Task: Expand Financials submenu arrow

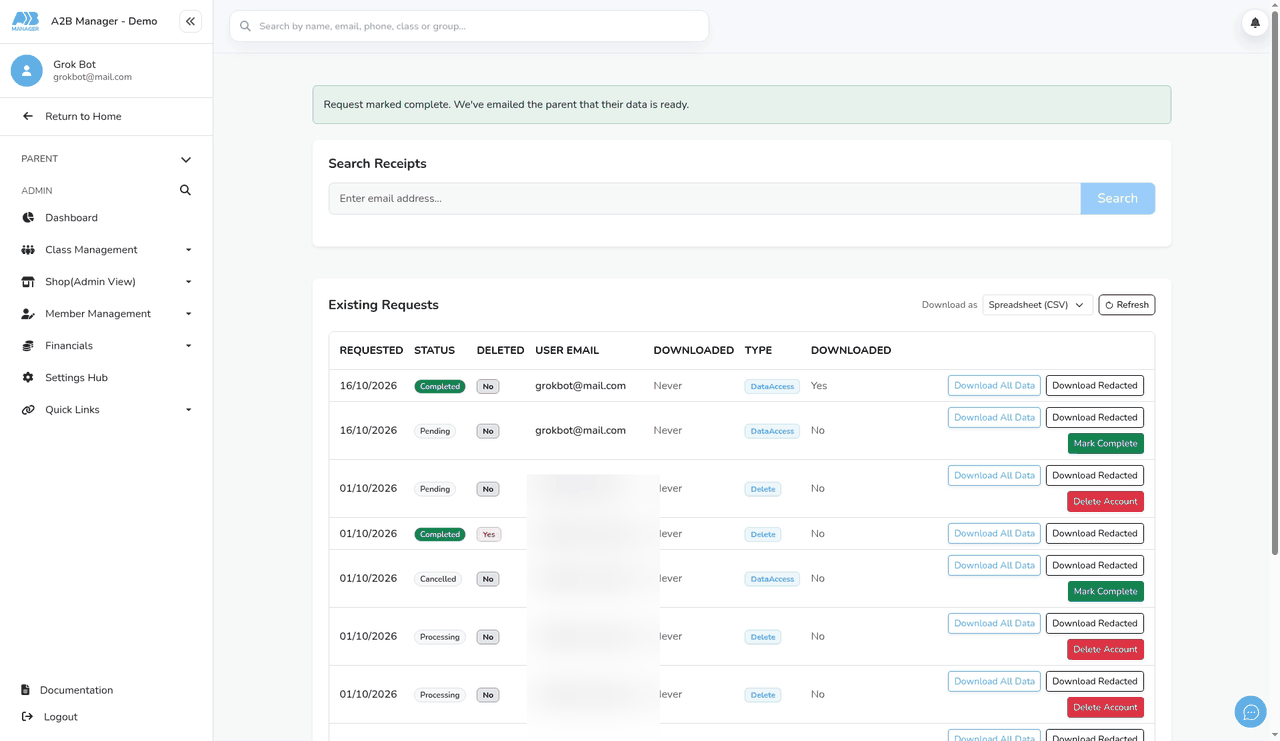Action: coord(188,346)
